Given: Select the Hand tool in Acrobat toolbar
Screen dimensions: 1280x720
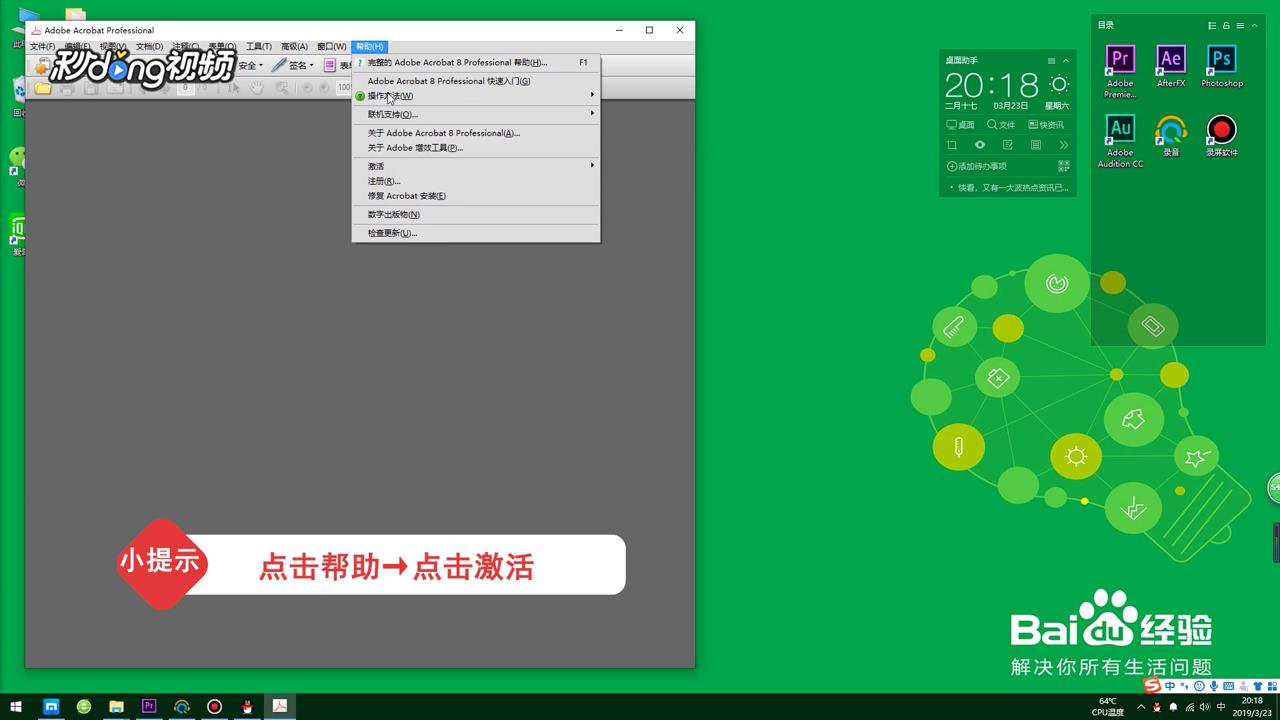Looking at the screenshot, I should [x=257, y=88].
